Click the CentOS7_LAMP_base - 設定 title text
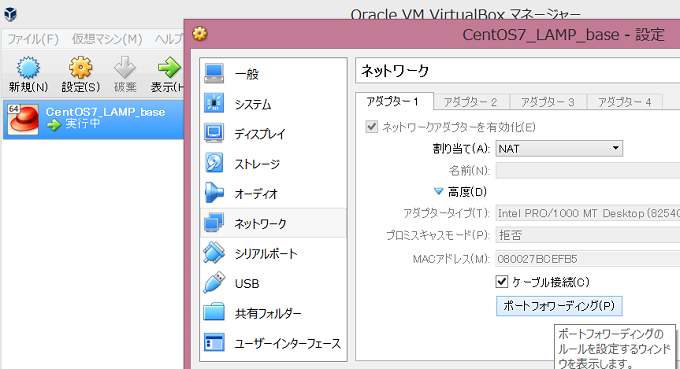The height and width of the screenshot is (369, 680). [563, 35]
